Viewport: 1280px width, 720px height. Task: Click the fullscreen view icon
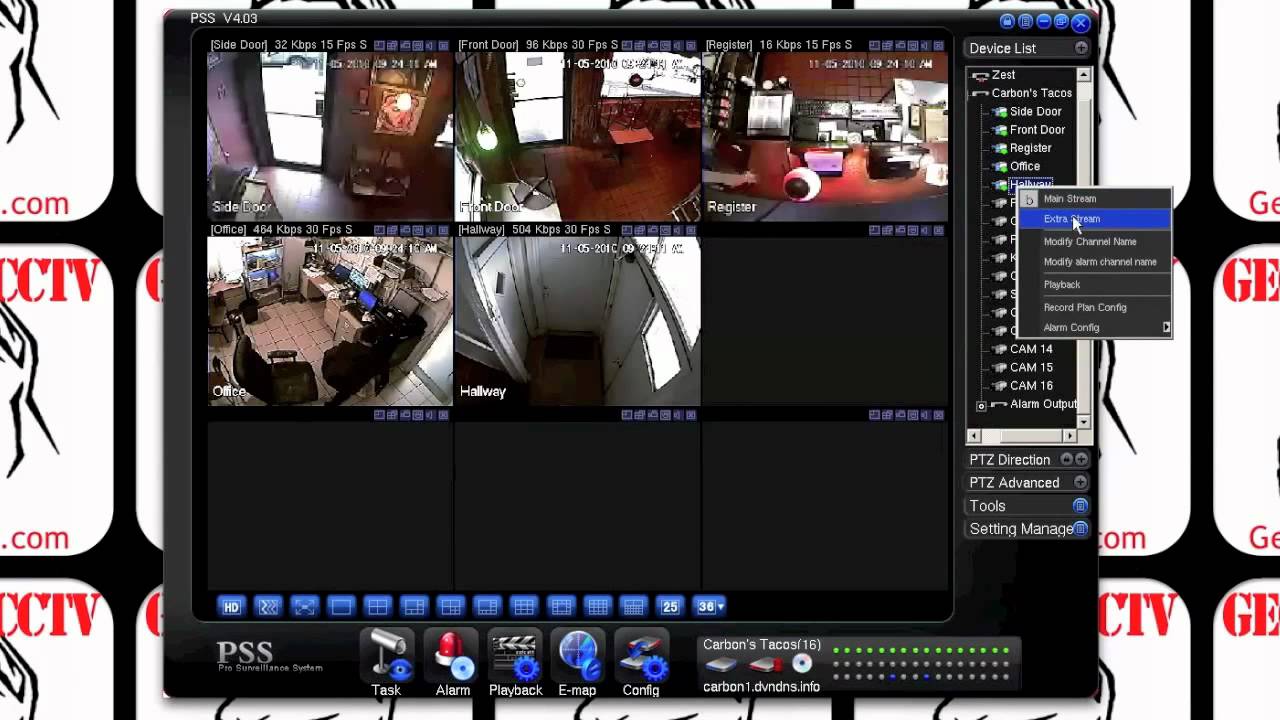[x=304, y=607]
